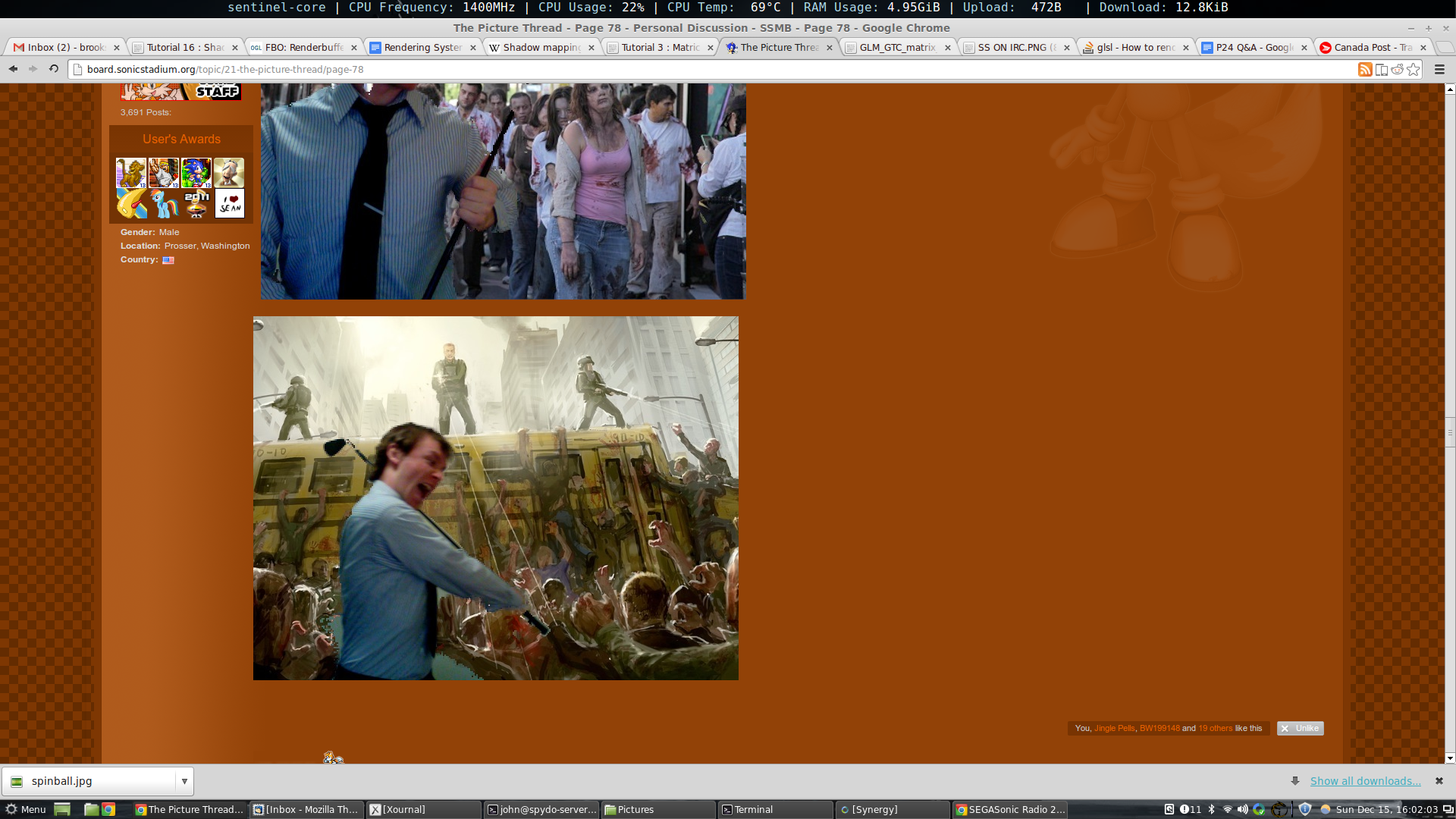The height and width of the screenshot is (819, 1456).
Task: Switch to the Canada Post tab
Action: (x=1373, y=47)
